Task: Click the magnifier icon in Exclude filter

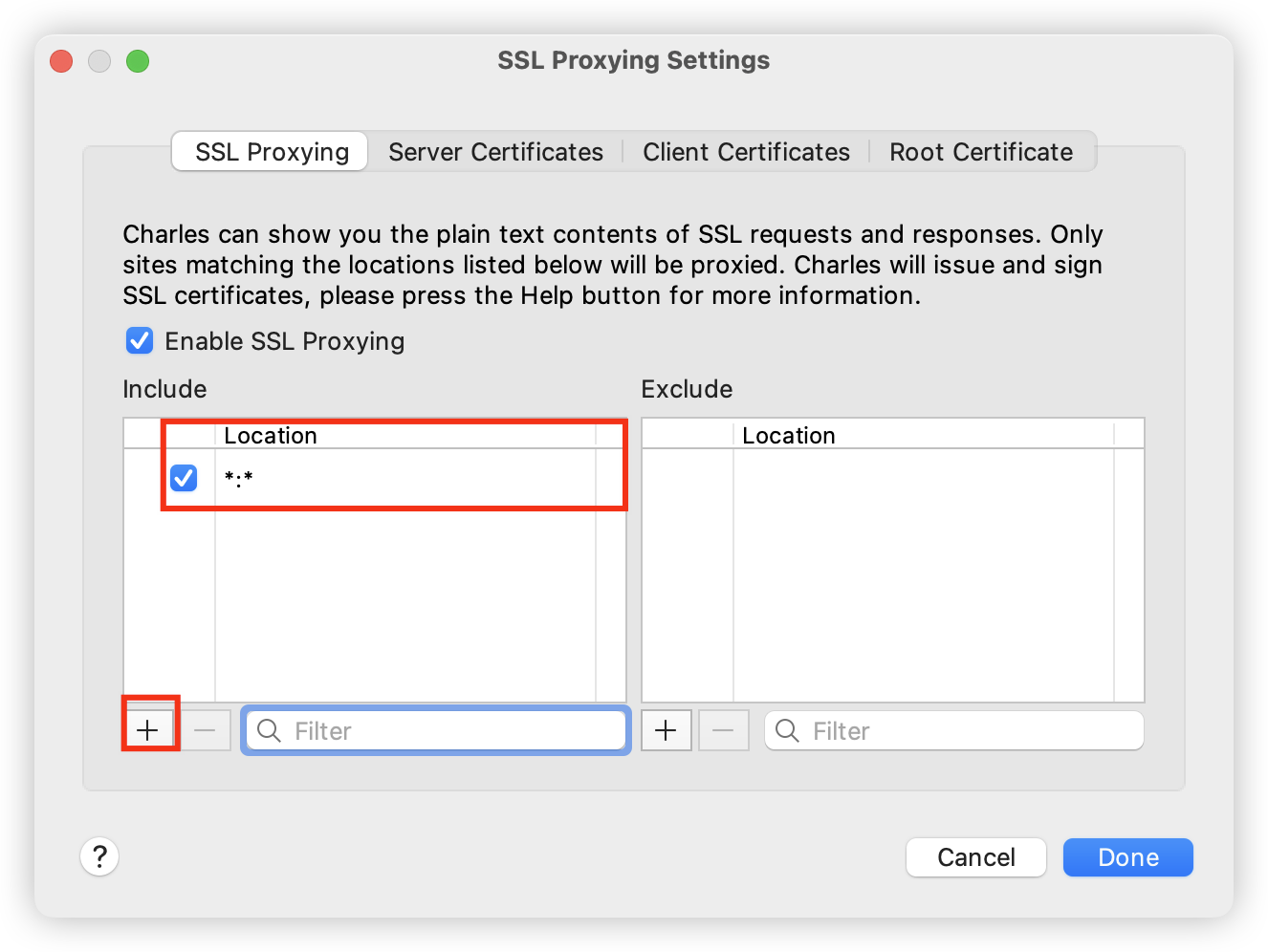Action: click(x=788, y=731)
